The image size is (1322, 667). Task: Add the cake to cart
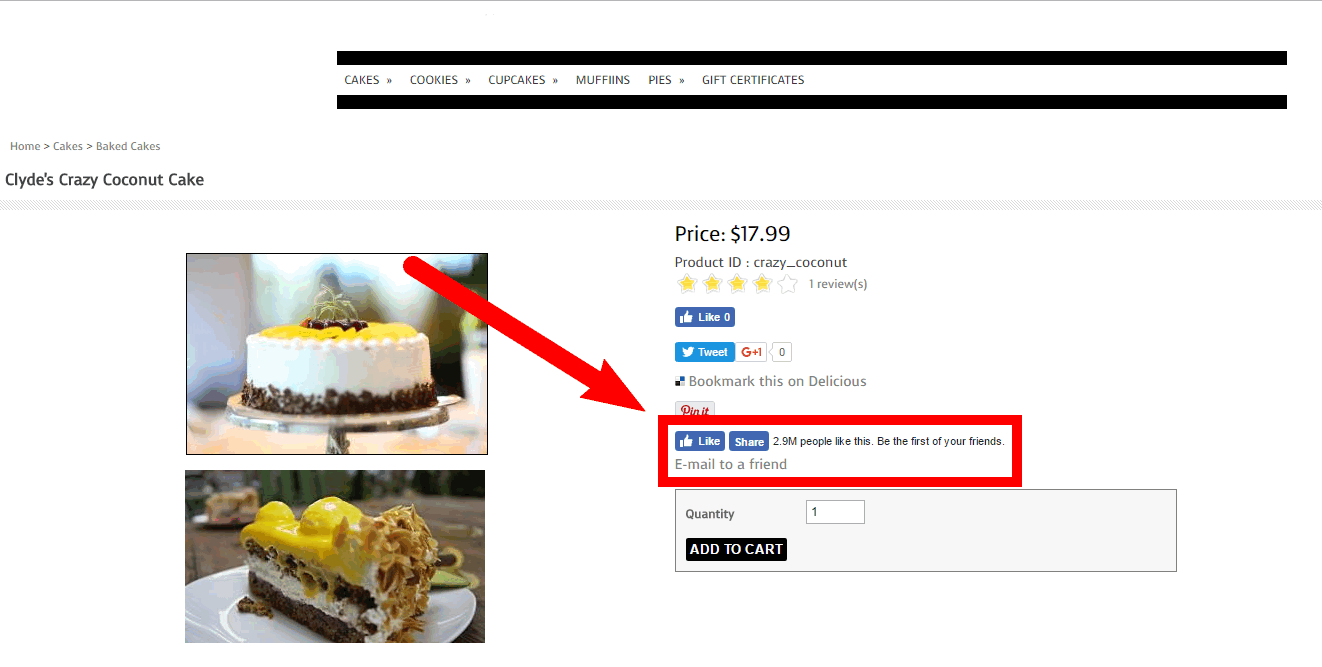[736, 549]
